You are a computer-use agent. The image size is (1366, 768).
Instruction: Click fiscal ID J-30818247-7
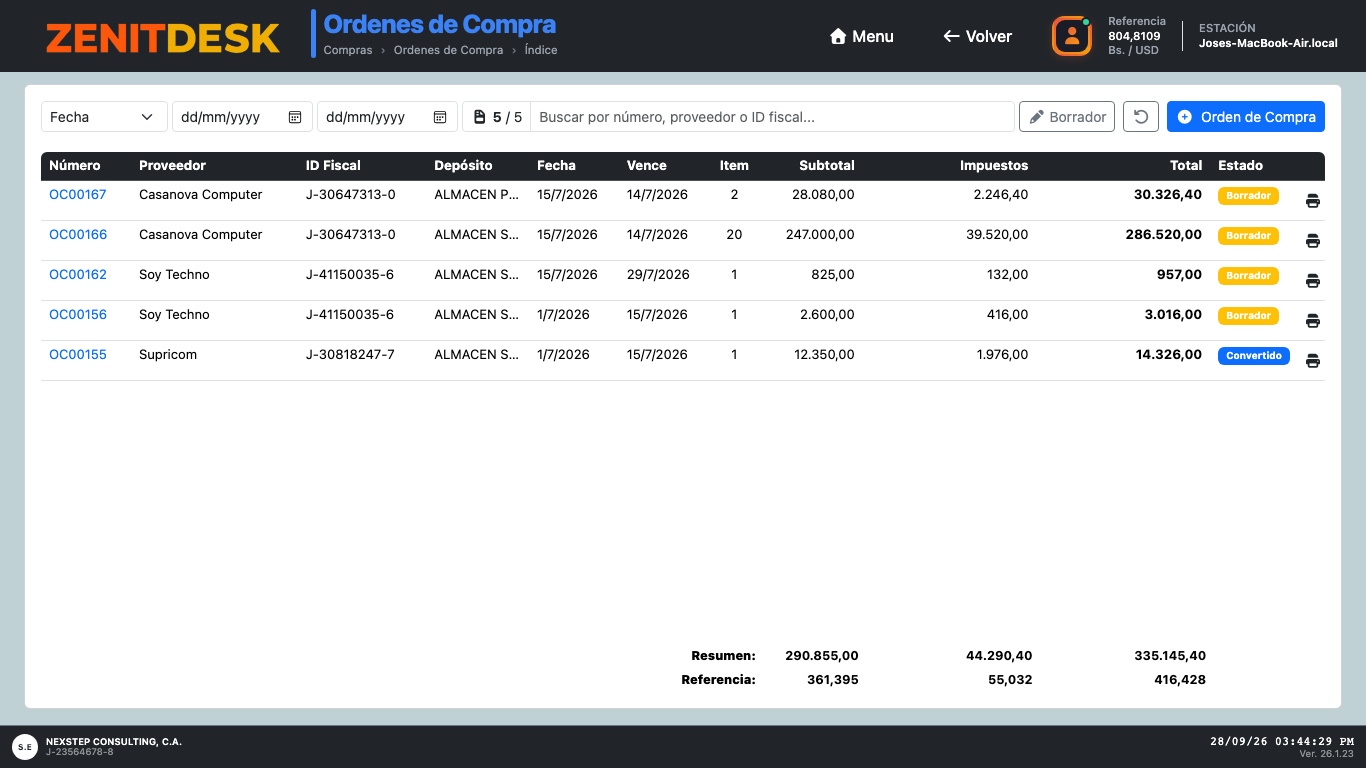tap(350, 355)
